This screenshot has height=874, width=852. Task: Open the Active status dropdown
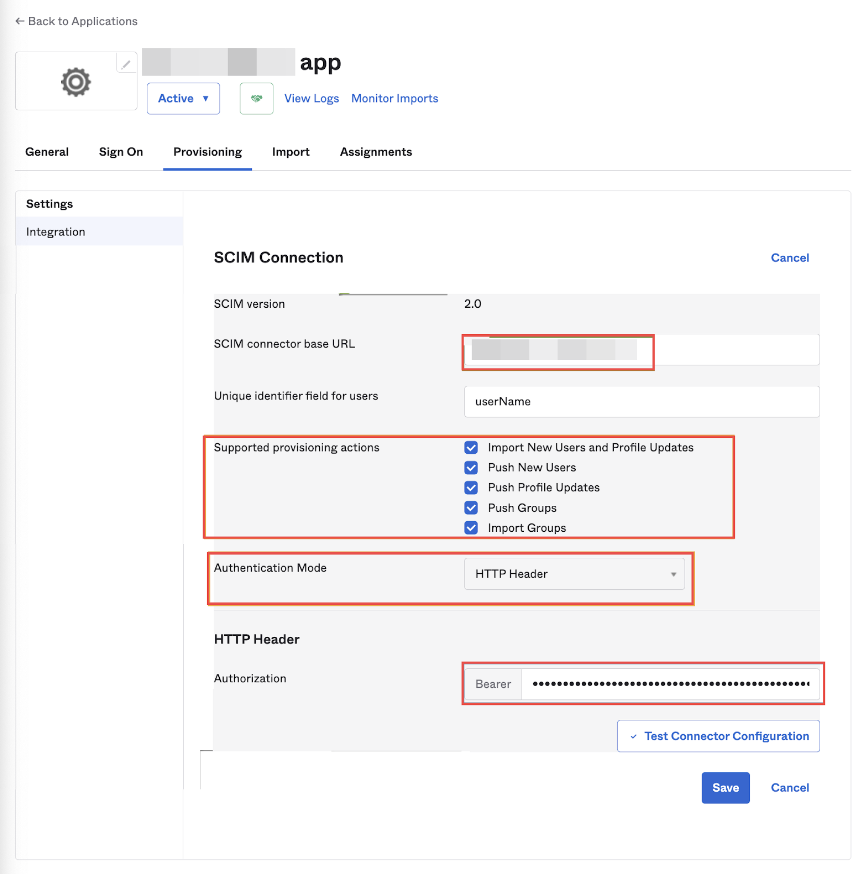tap(183, 99)
